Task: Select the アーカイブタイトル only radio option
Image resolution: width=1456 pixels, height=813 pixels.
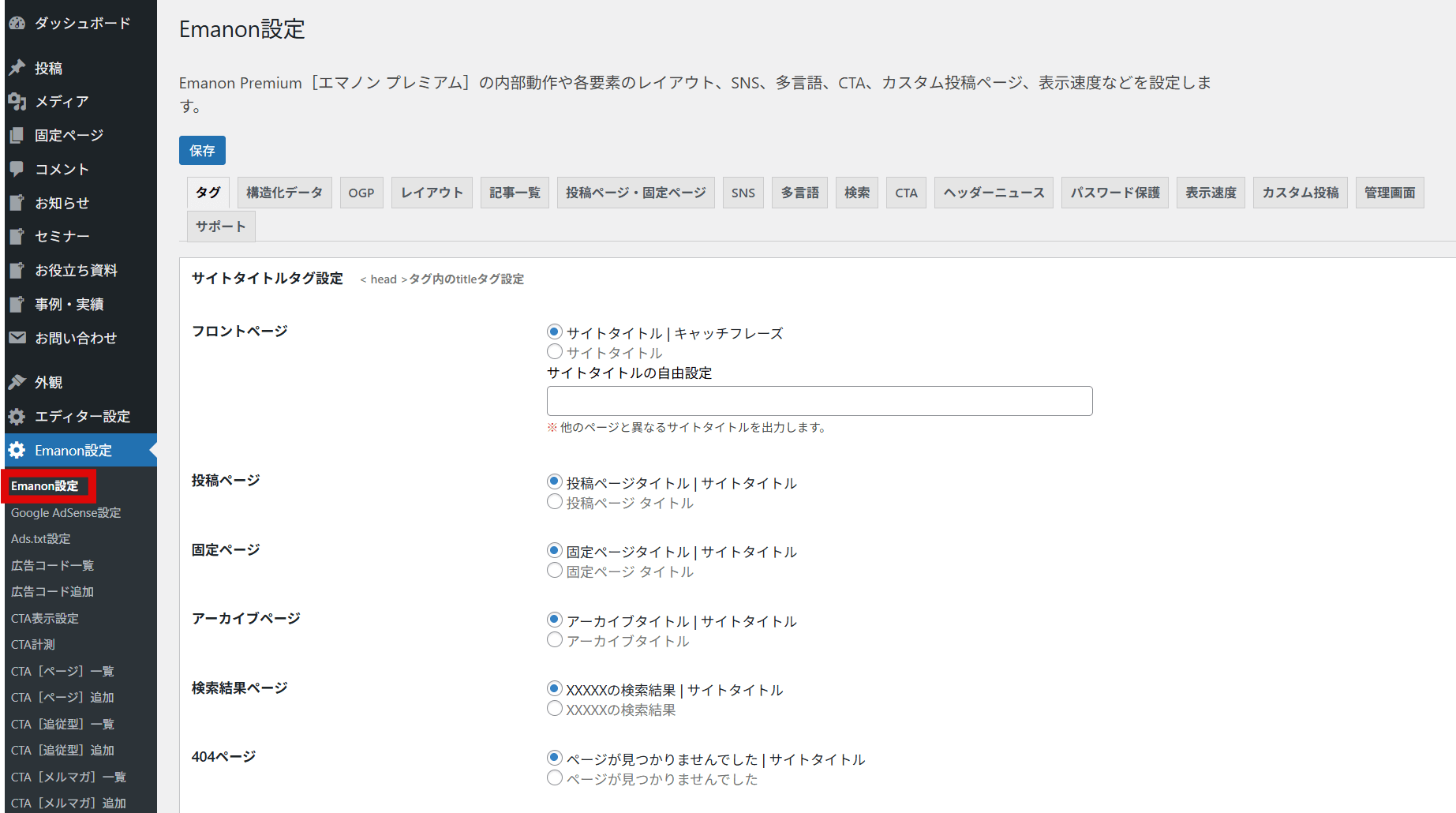Action: pyautogui.click(x=555, y=640)
